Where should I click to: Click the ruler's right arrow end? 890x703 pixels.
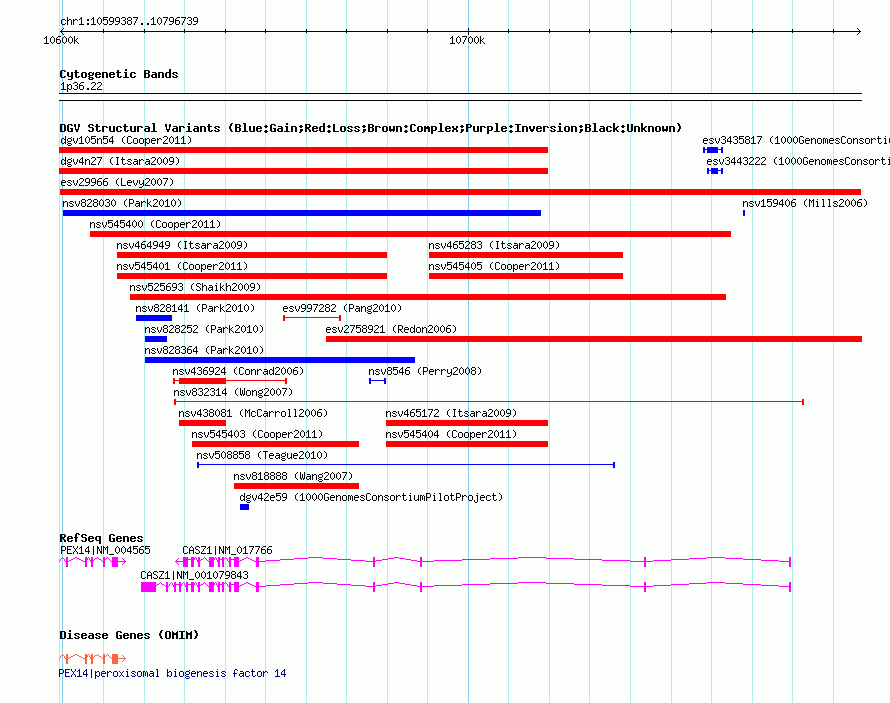coord(858,31)
